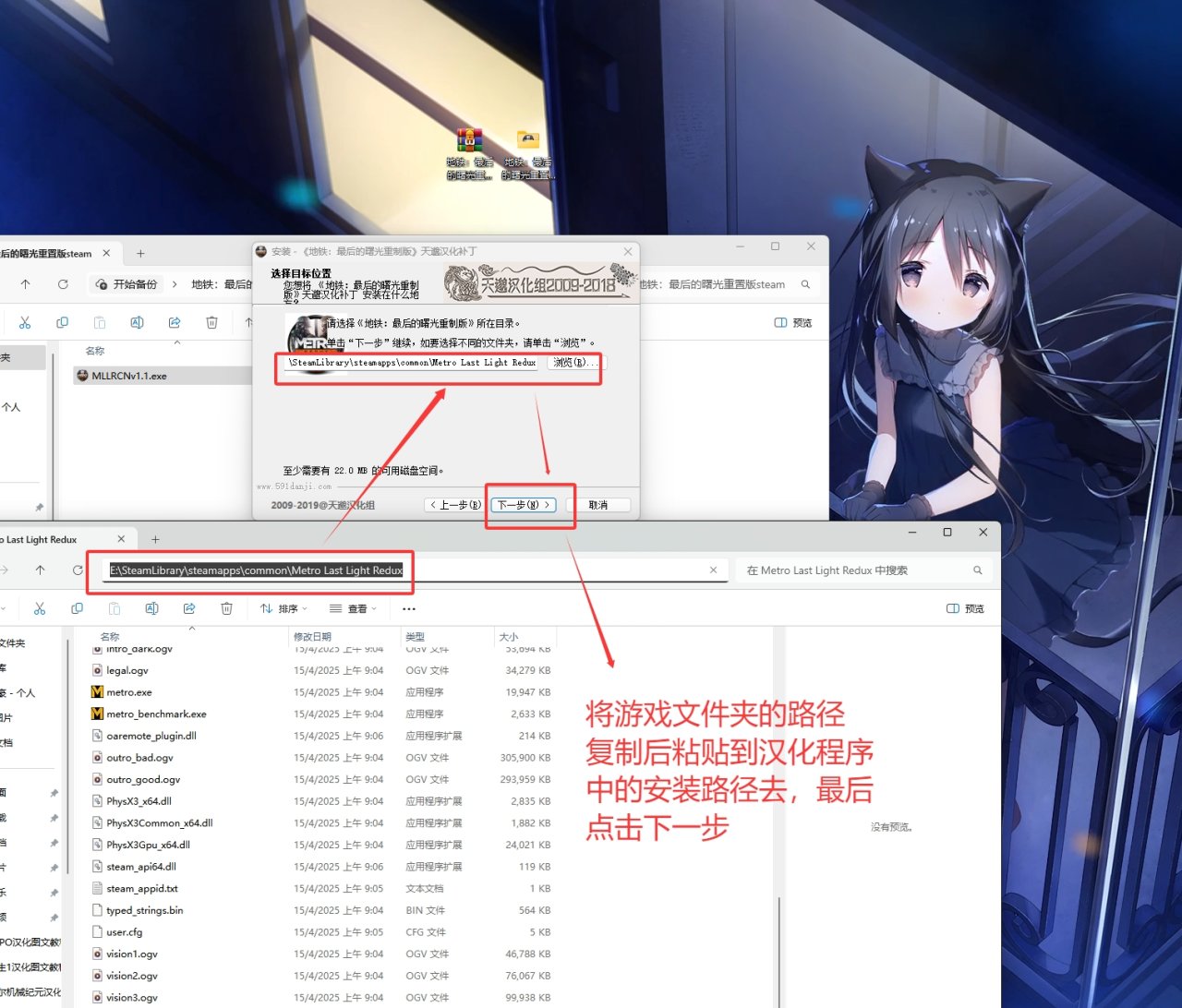
Task: Select the PhysX3Common_x64.dll file name
Action: 160,822
